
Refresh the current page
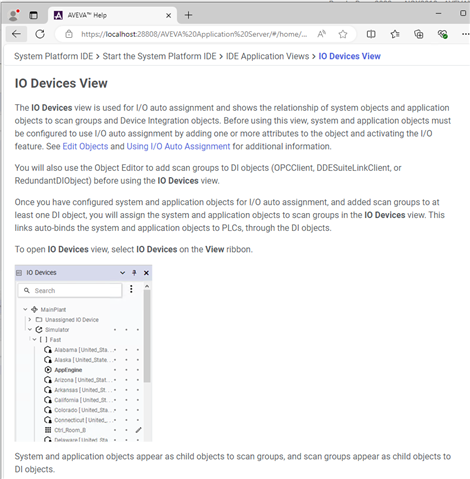pos(40,34)
